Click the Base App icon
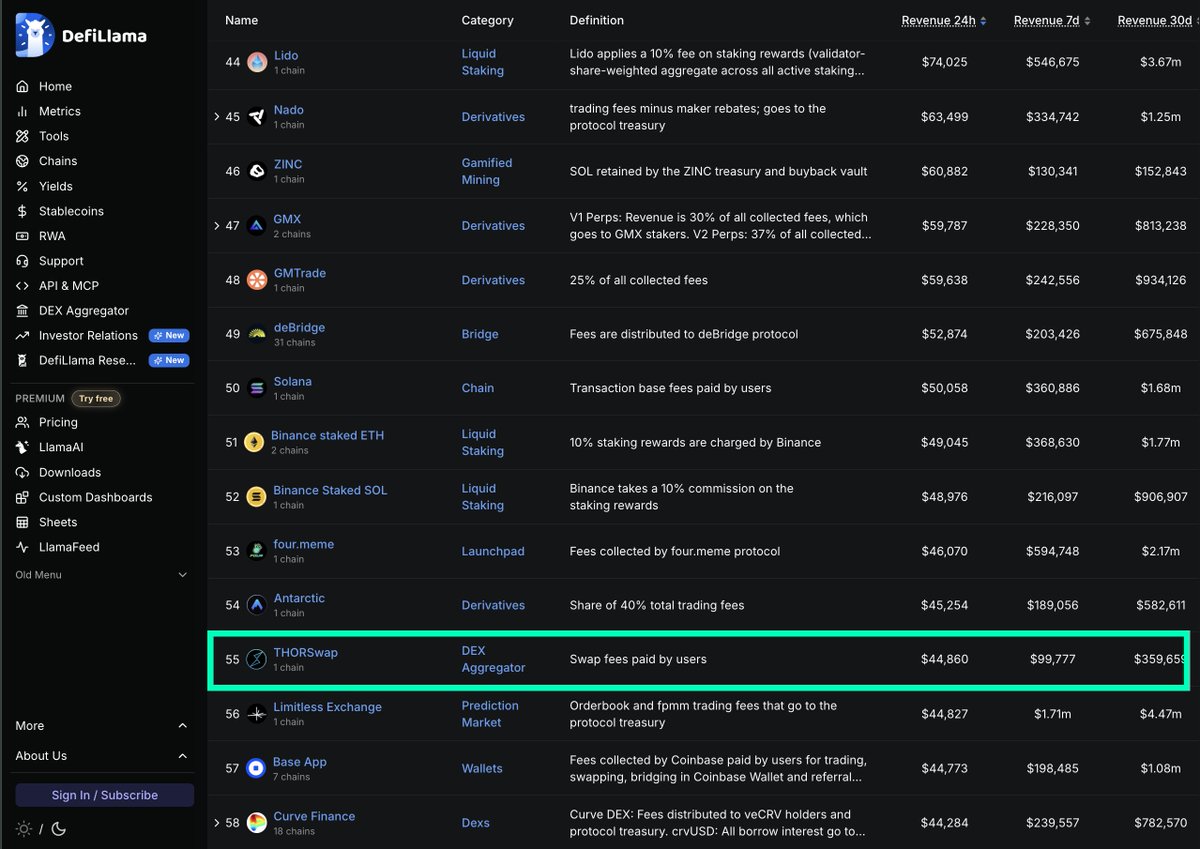This screenshot has height=849, width=1200. tap(256, 768)
